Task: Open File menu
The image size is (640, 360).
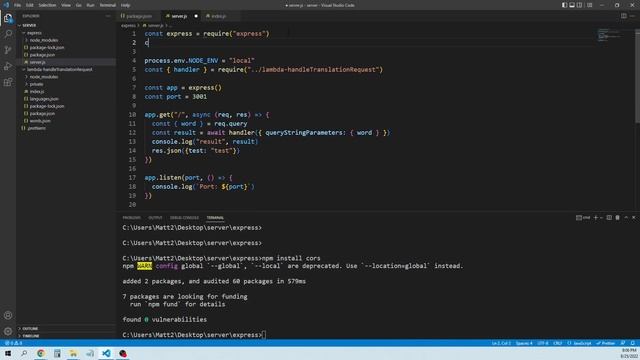Action: (x=18, y=5)
